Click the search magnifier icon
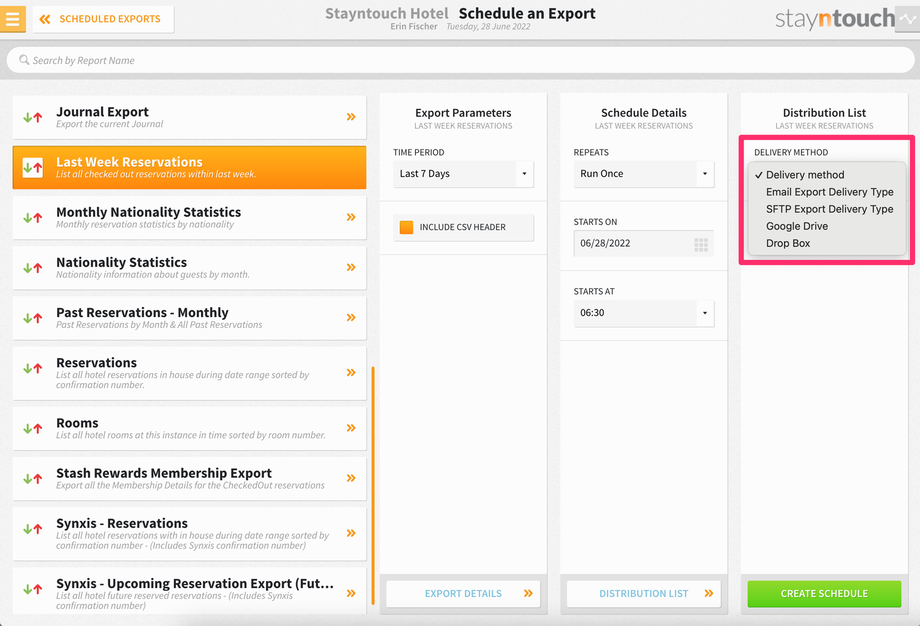Viewport: 920px width, 626px height. pos(24,60)
